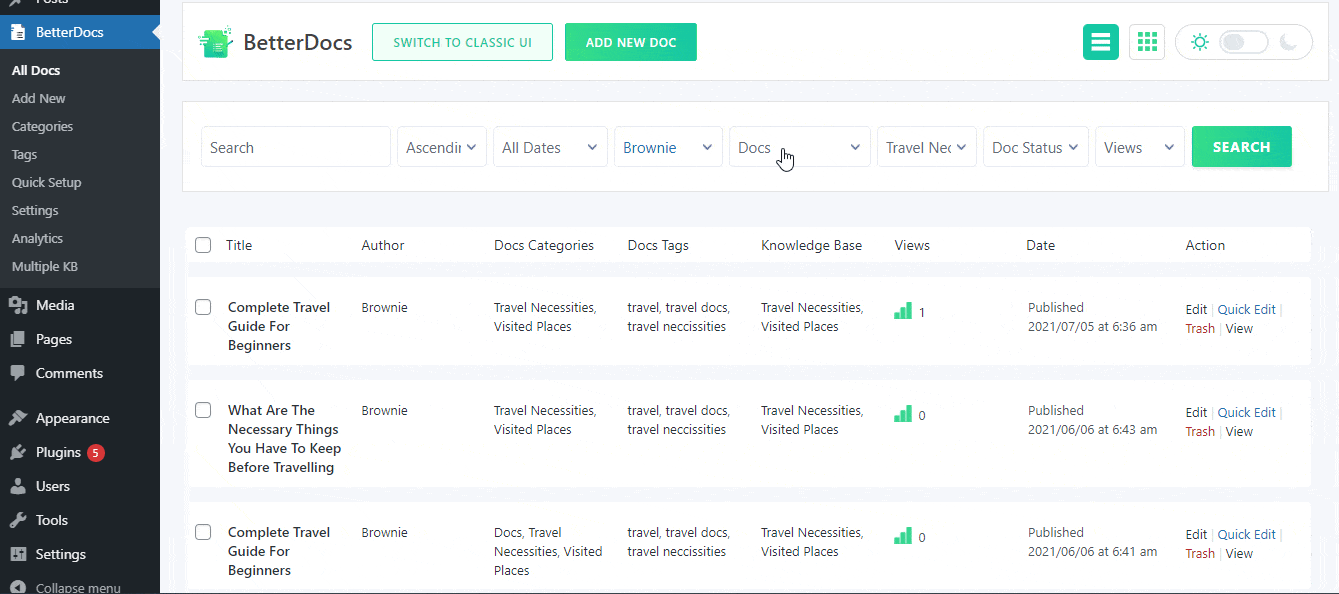This screenshot has height=594, width=1339.
Task: View the What Are The Necessary Things doc
Action: pos(1239,431)
